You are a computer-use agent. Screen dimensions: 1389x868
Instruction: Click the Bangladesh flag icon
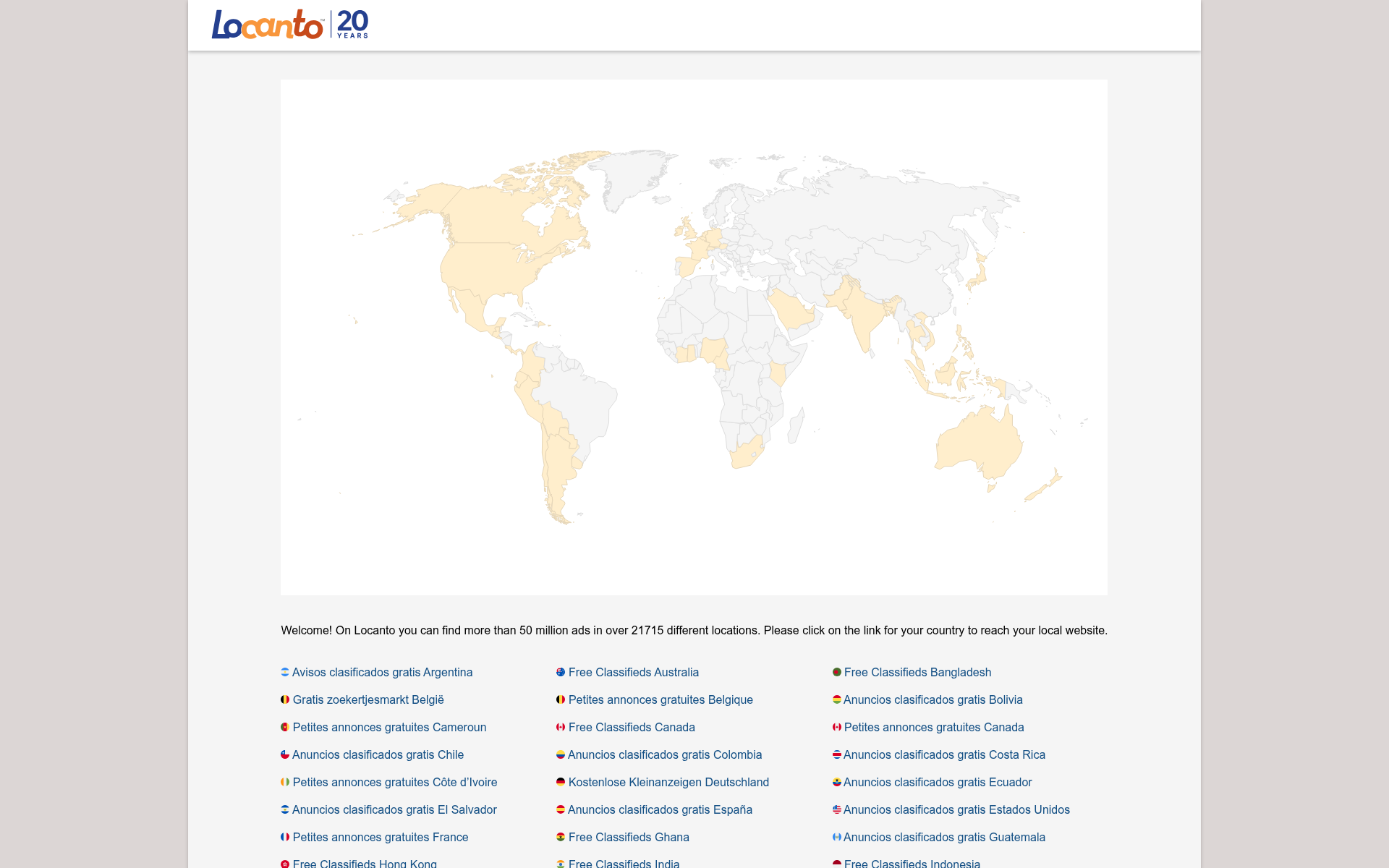tap(837, 672)
